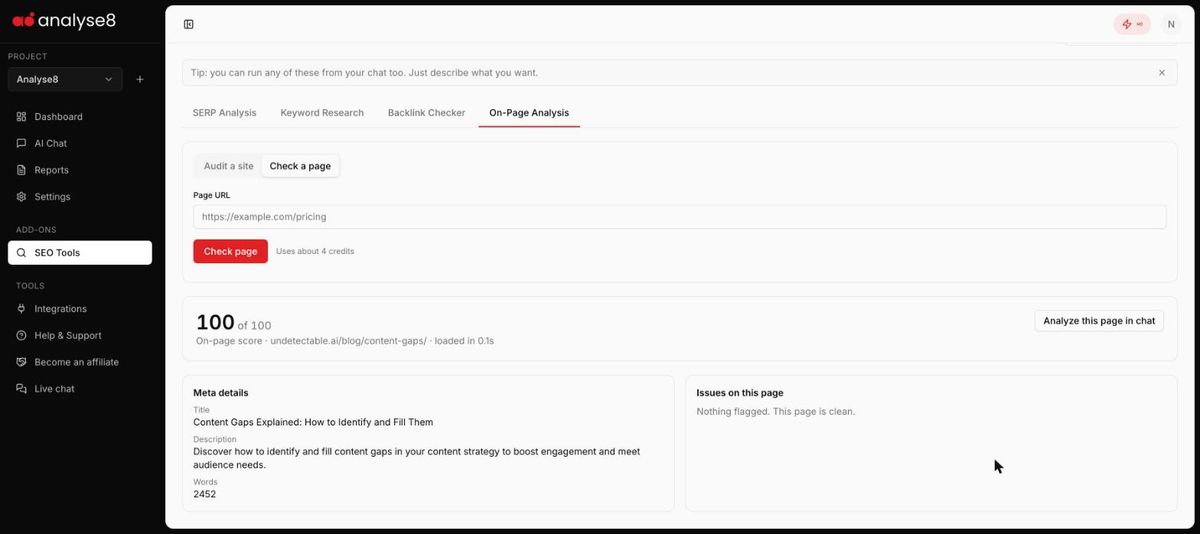Switch to the SERP Analysis tab
This screenshot has width=1200, height=534.
(224, 113)
